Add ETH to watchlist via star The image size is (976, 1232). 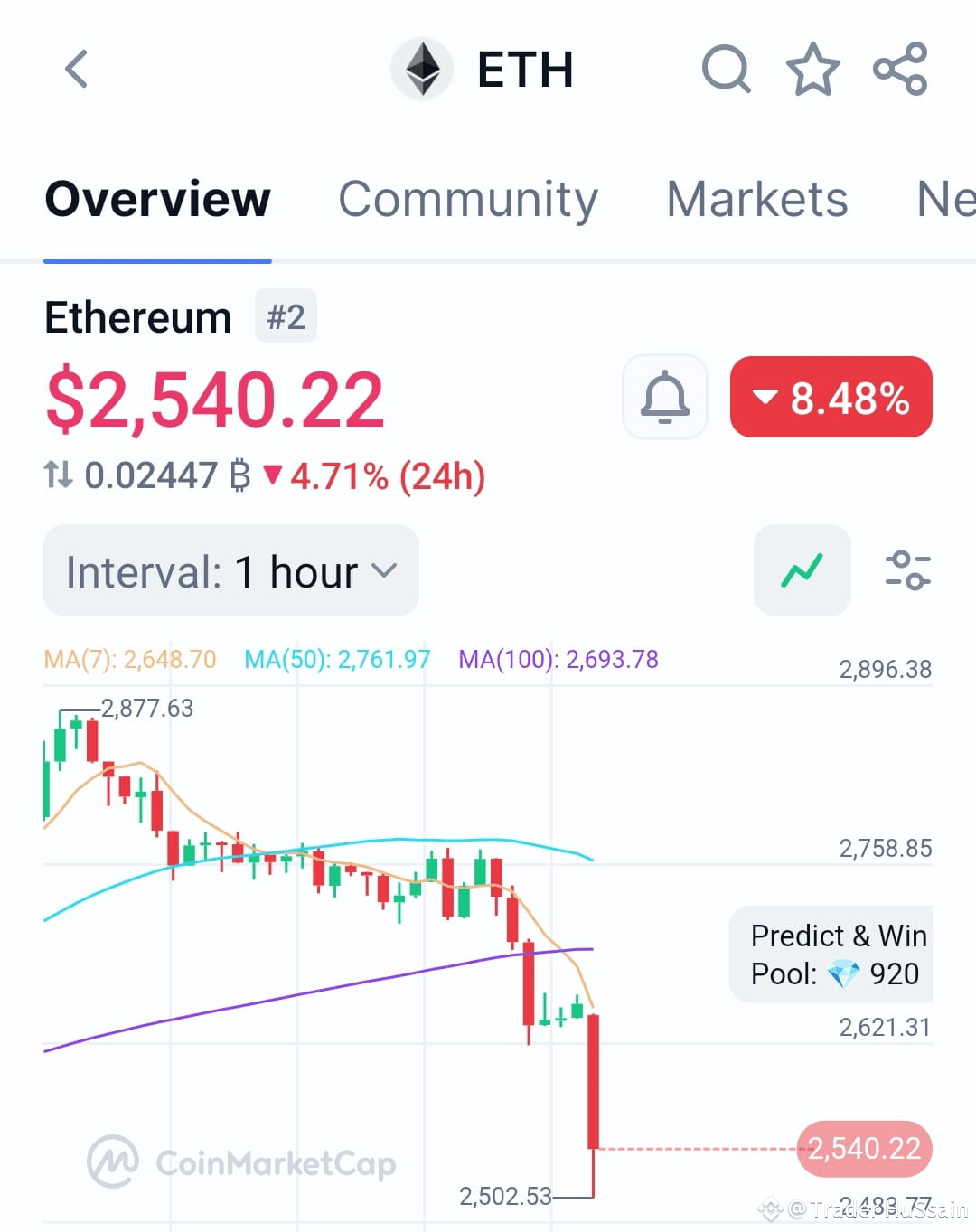click(812, 69)
